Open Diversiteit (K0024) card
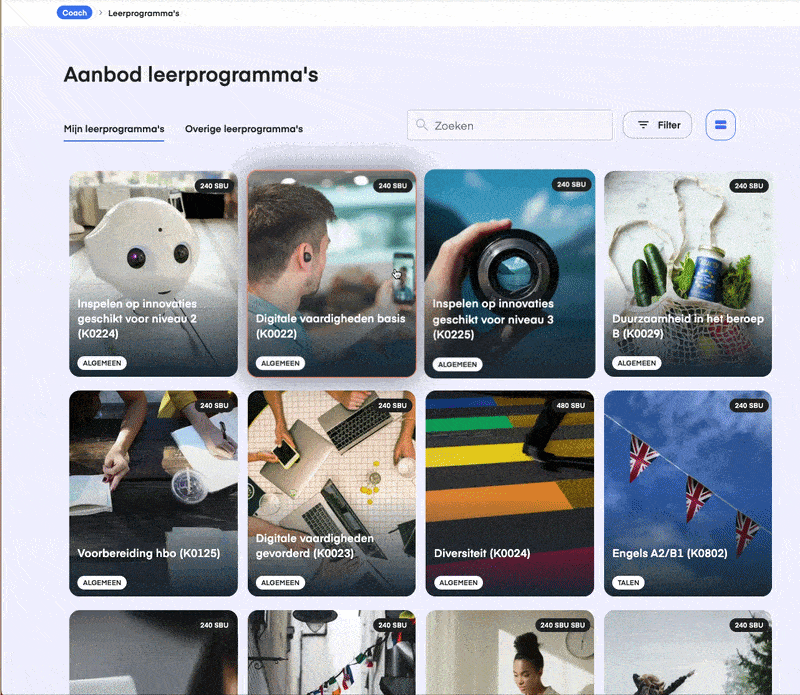This screenshot has width=800, height=695. (510, 493)
